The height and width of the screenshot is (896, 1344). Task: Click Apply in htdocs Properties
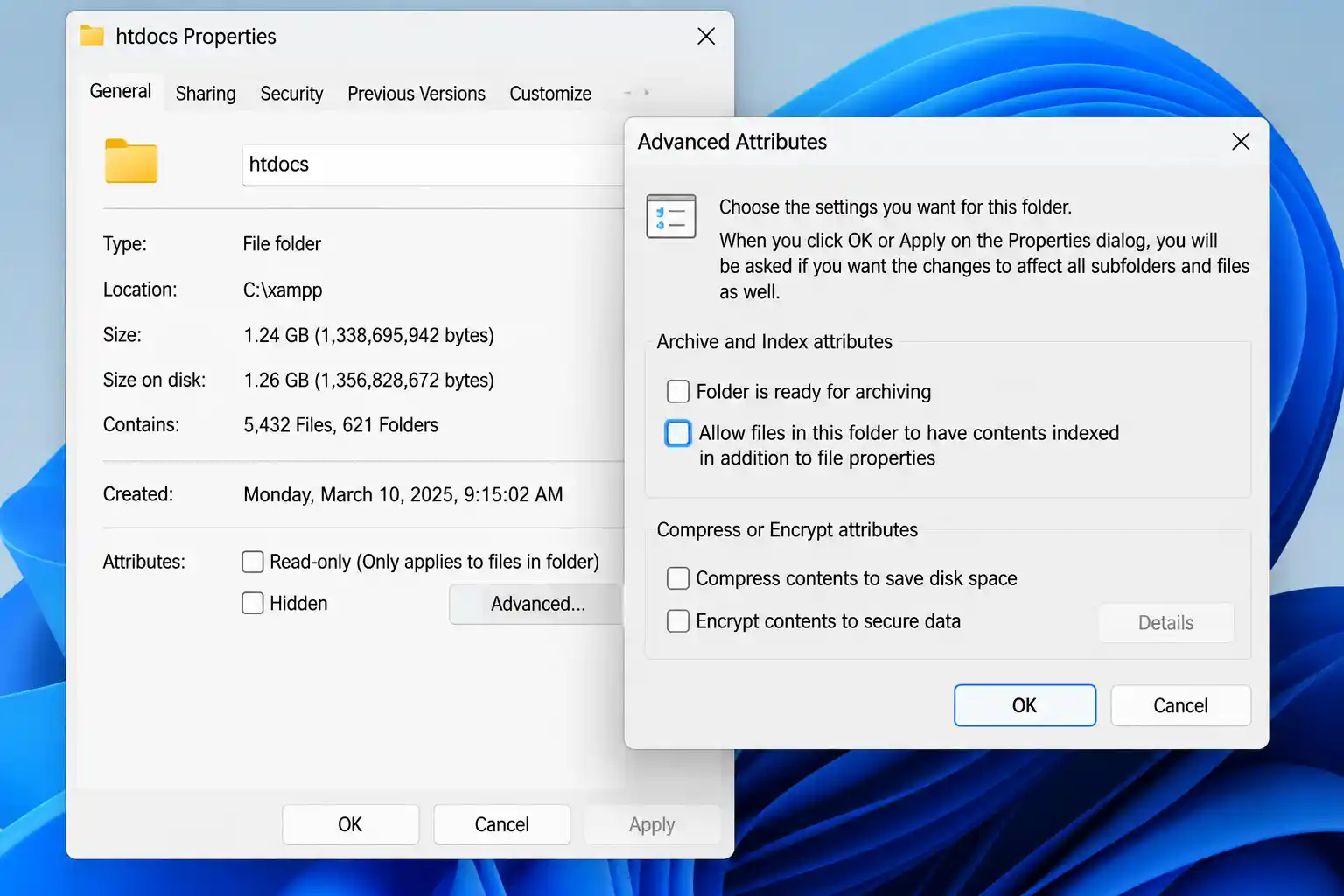pyautogui.click(x=652, y=824)
